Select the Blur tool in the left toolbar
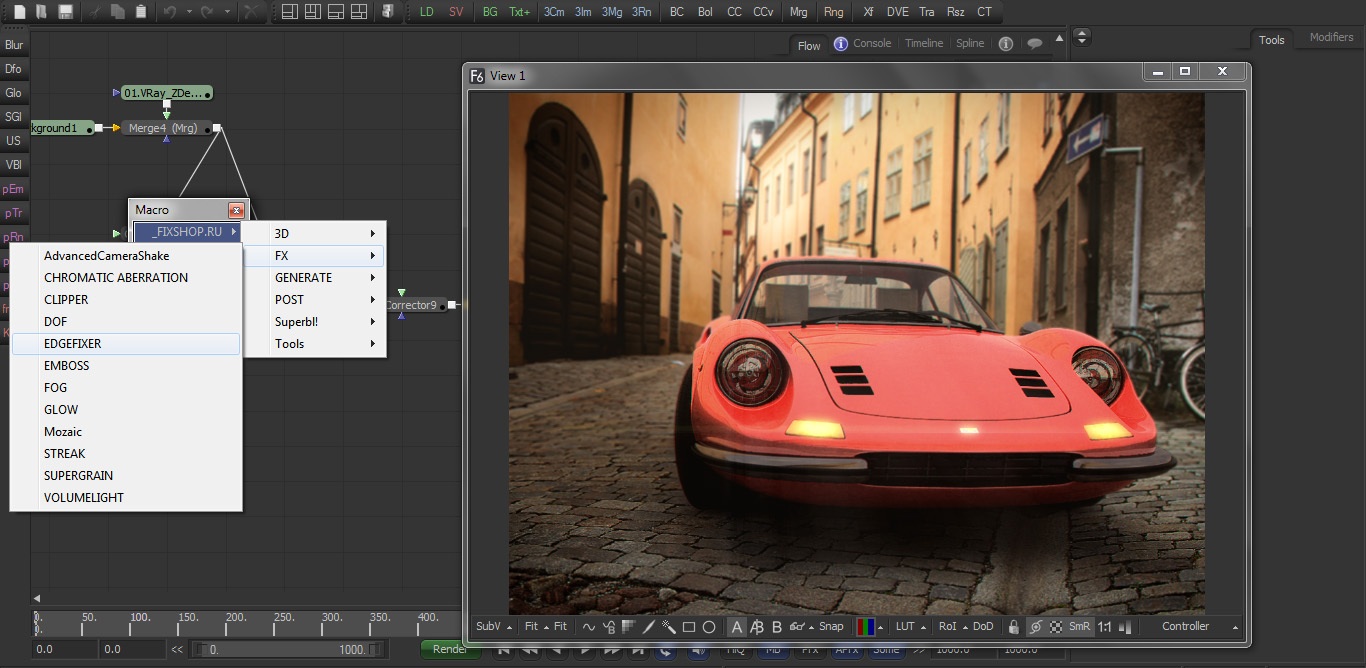1366x668 pixels. pos(14,45)
